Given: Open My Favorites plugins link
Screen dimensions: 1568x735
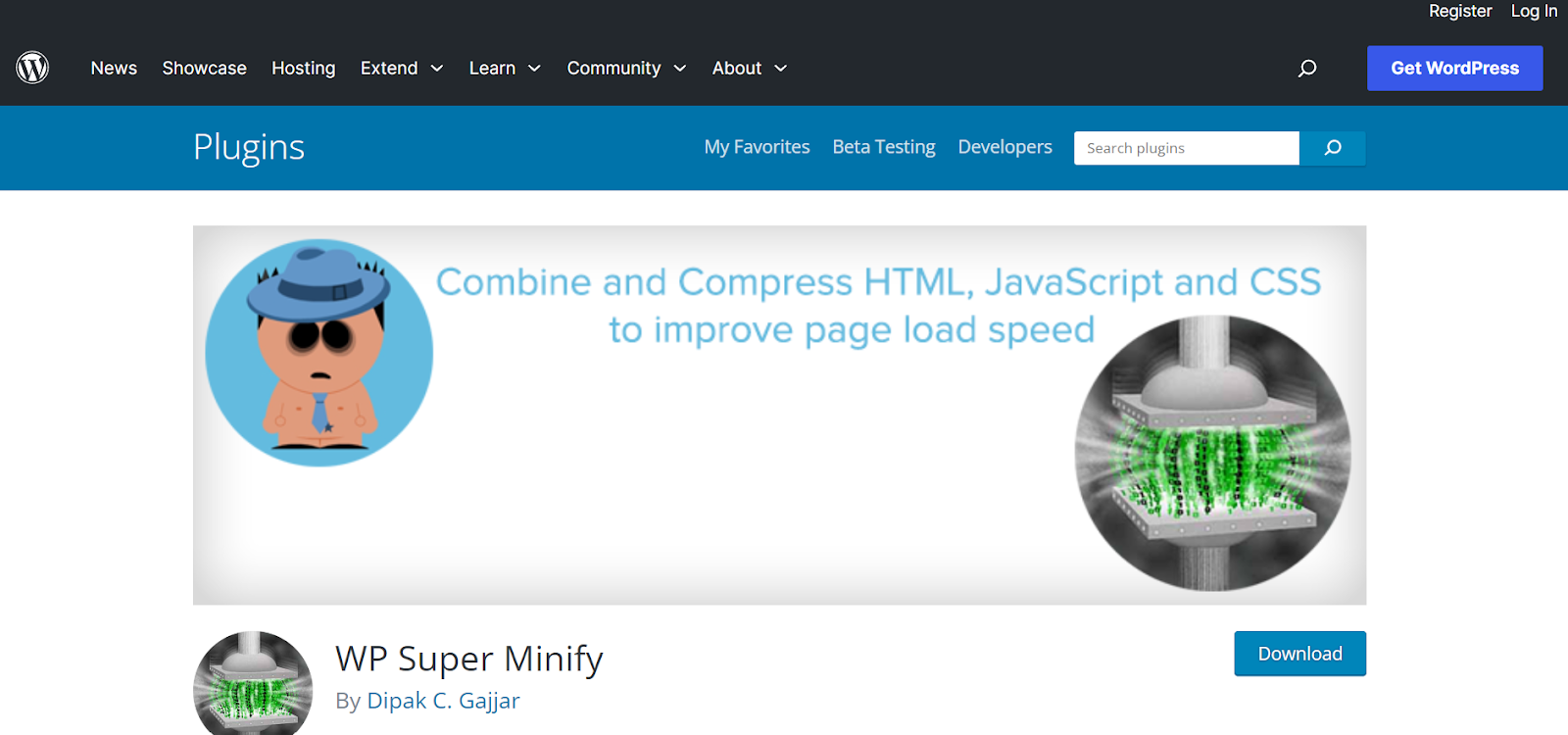Looking at the screenshot, I should click(757, 147).
